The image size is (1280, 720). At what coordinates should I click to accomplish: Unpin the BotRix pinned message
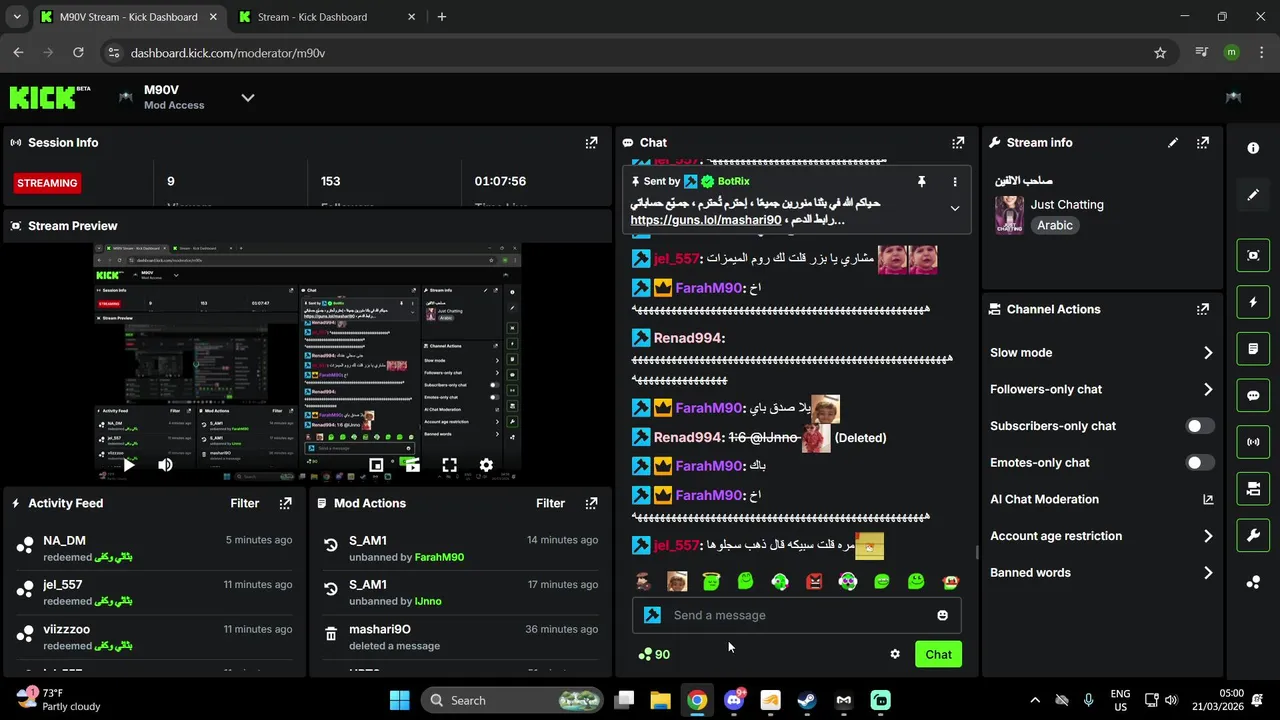tap(921, 182)
